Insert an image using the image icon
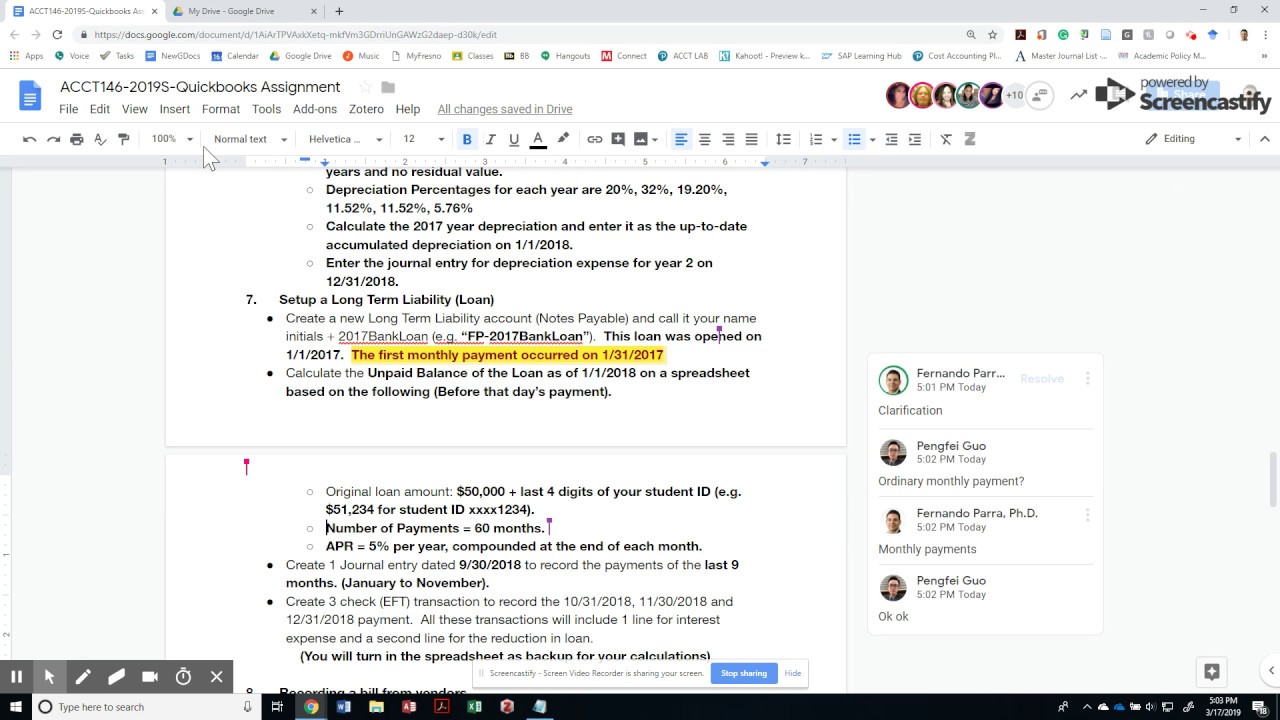 (x=641, y=139)
